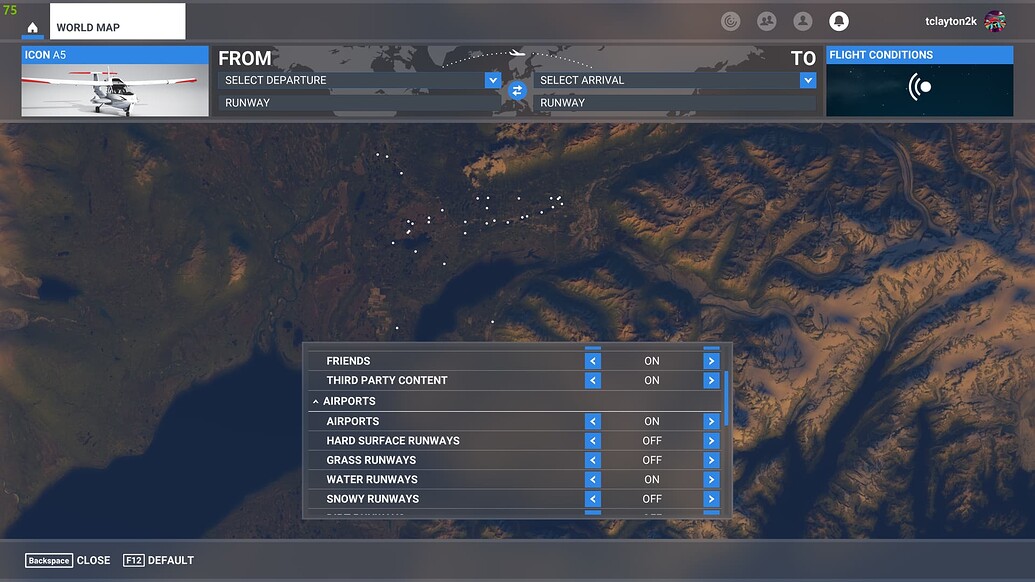Click the spiral multiplayer status icon
1035x582 pixels.
[730, 20]
